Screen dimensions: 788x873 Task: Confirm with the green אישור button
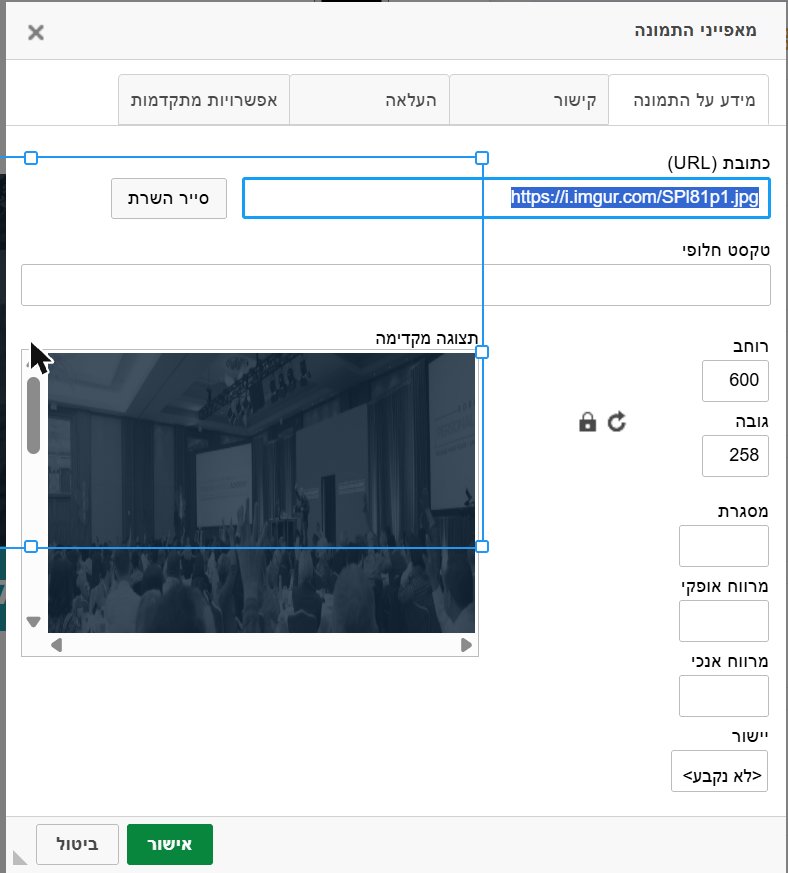click(x=170, y=844)
